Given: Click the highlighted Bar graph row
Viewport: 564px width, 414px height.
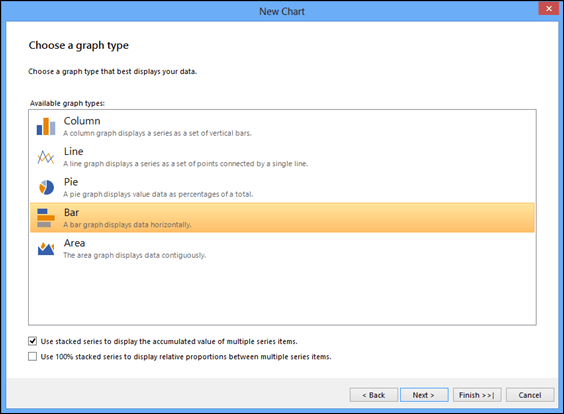Looking at the screenshot, I should coord(282,218).
